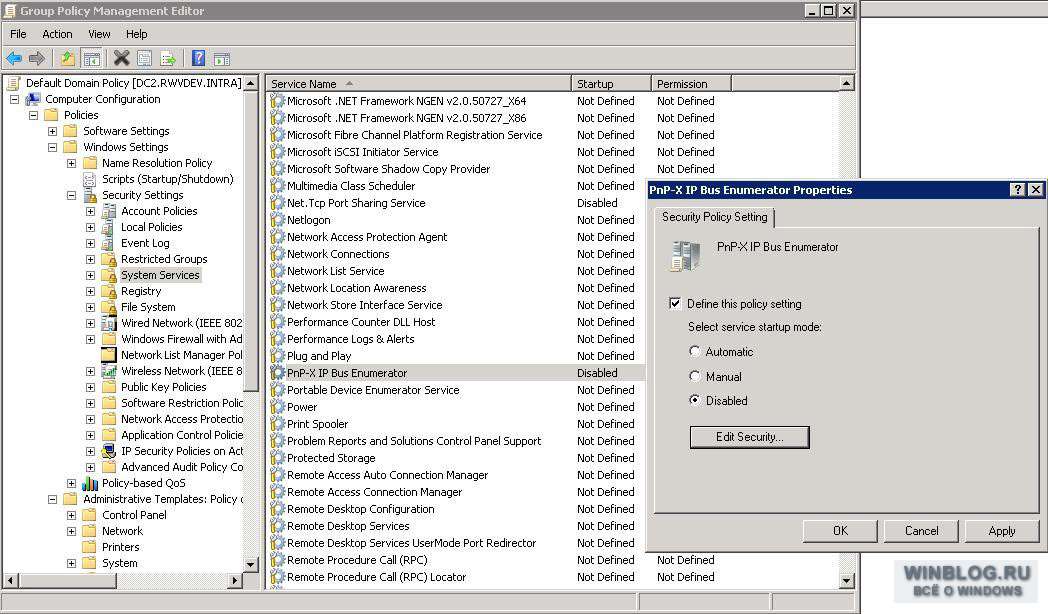Open the Help menu

pyautogui.click(x=136, y=34)
